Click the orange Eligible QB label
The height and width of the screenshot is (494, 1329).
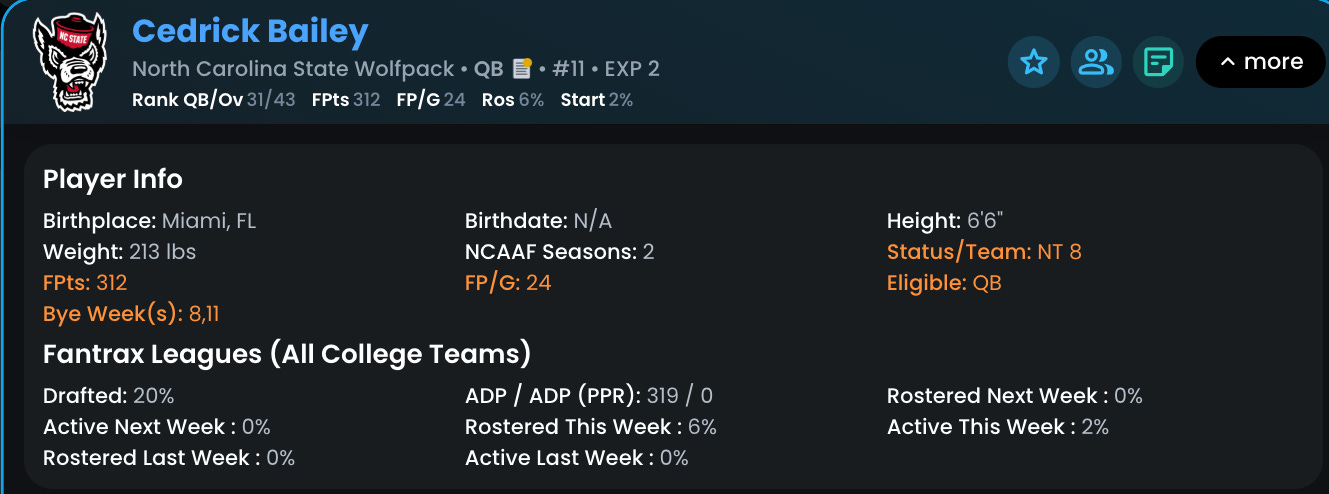pos(943,283)
